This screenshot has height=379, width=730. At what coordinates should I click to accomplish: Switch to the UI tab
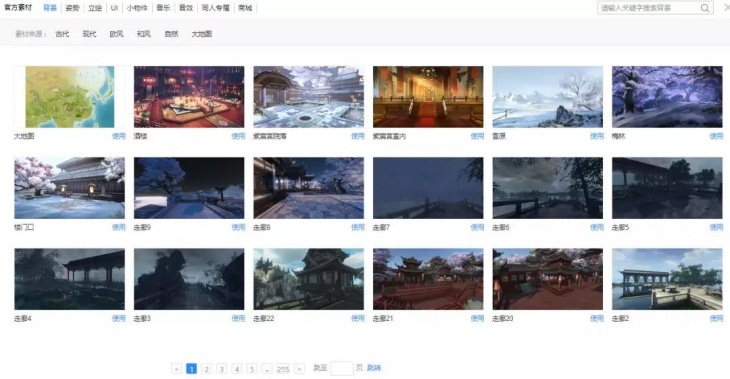click(115, 8)
